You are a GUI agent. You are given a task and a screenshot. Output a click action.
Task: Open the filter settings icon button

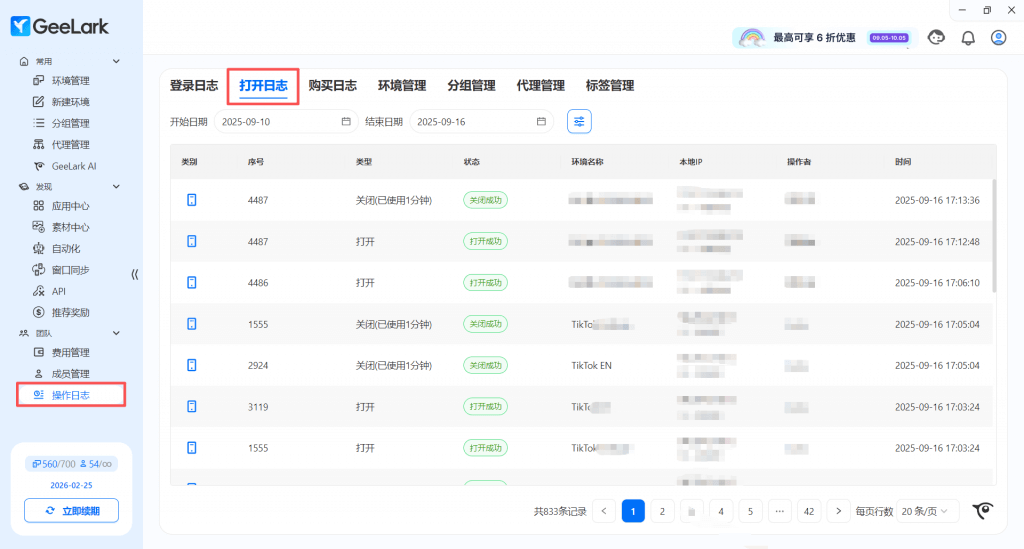click(579, 121)
